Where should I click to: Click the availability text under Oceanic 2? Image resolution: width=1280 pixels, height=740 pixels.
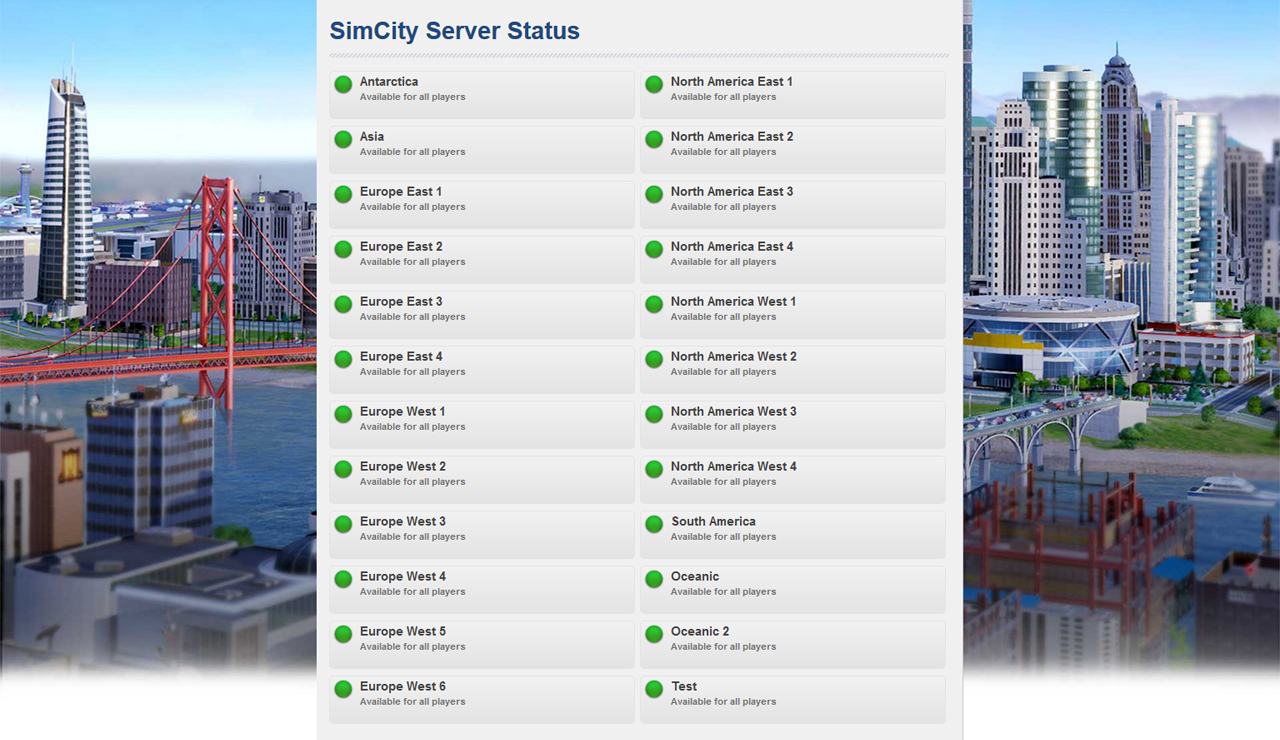point(723,647)
